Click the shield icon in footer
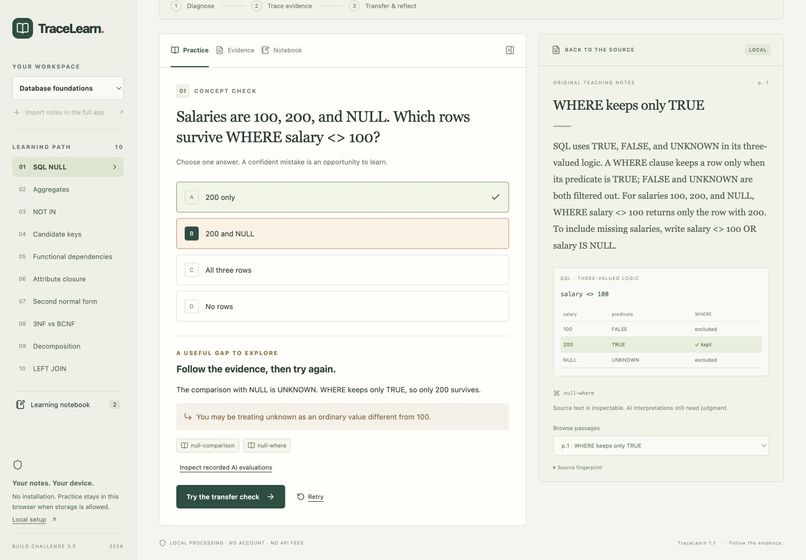806x560 pixels. (x=162, y=543)
